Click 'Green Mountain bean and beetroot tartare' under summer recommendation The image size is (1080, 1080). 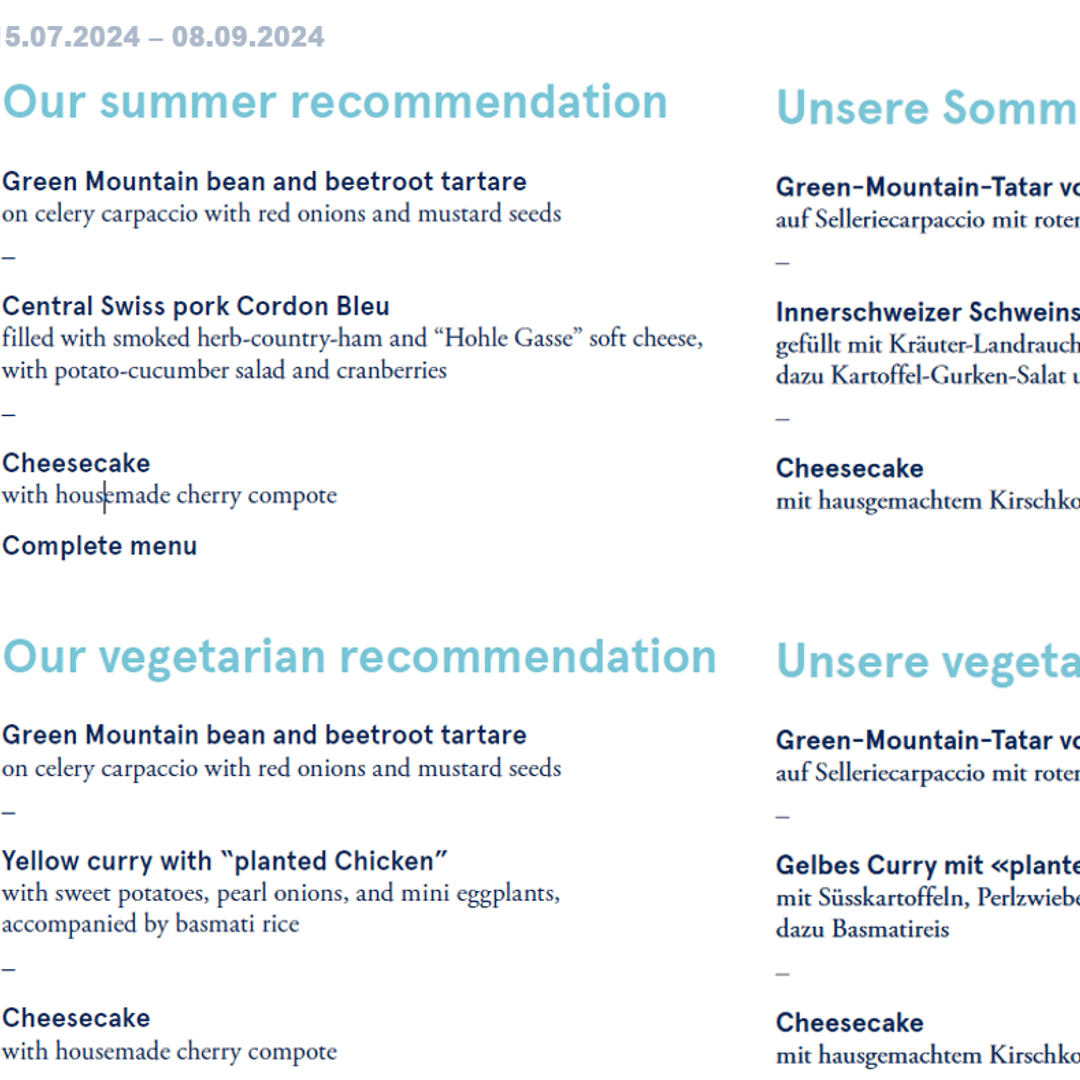coord(264,181)
